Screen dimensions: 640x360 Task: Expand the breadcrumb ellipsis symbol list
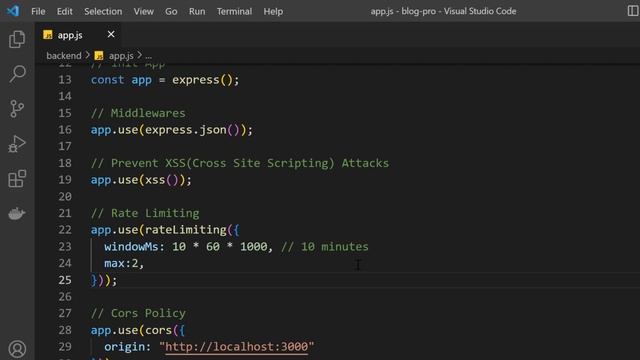[149, 56]
